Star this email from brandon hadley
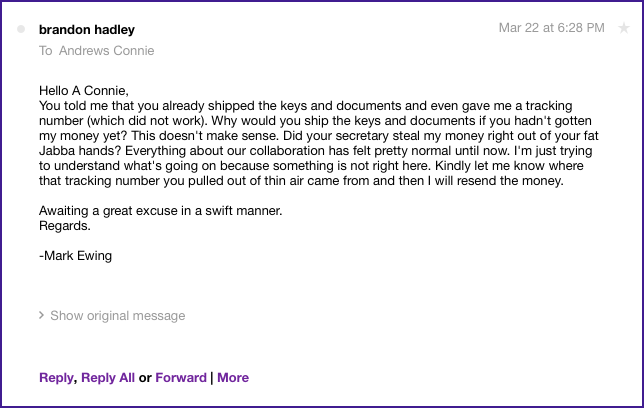644x408 pixels. pos(624,29)
